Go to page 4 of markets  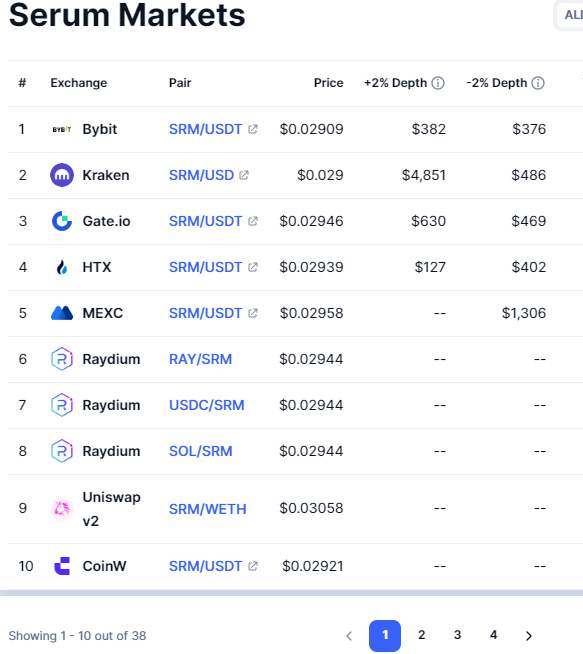coord(493,635)
